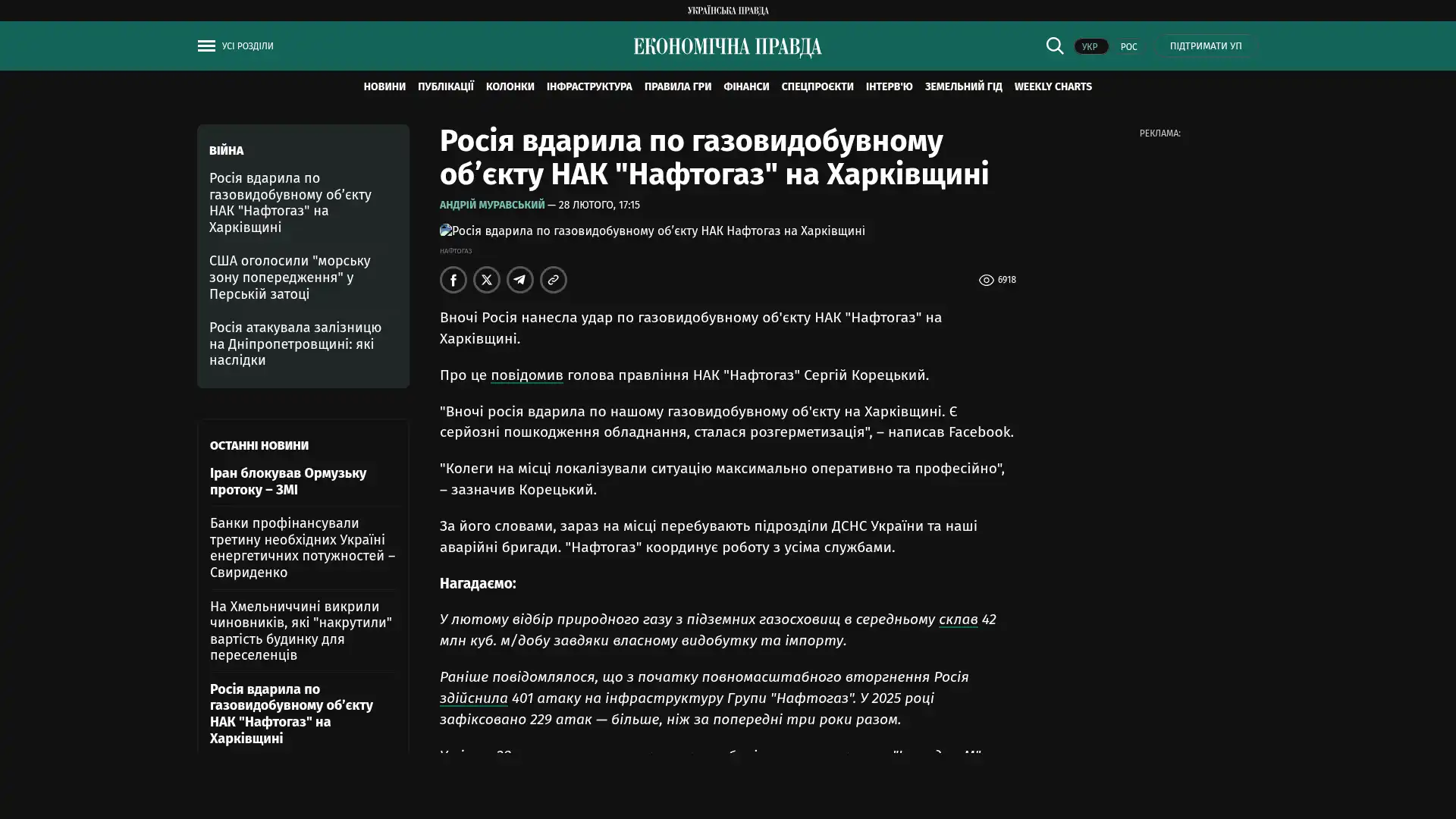Switch language to РОС

[x=1128, y=46]
